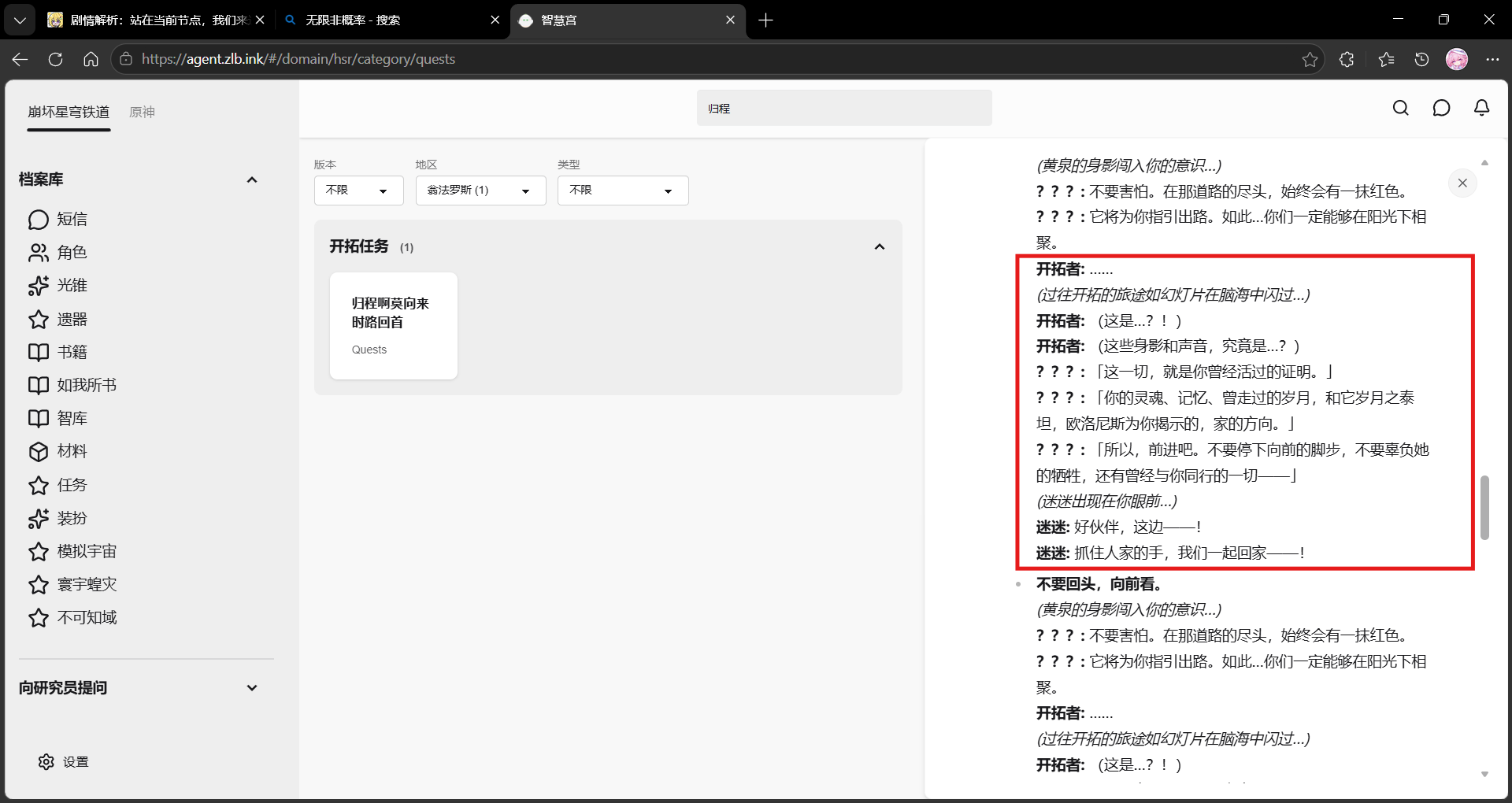The image size is (1512, 803).
Task: Click the line 迷迷: 好伙伴，这边——！
Action: 1119,527
